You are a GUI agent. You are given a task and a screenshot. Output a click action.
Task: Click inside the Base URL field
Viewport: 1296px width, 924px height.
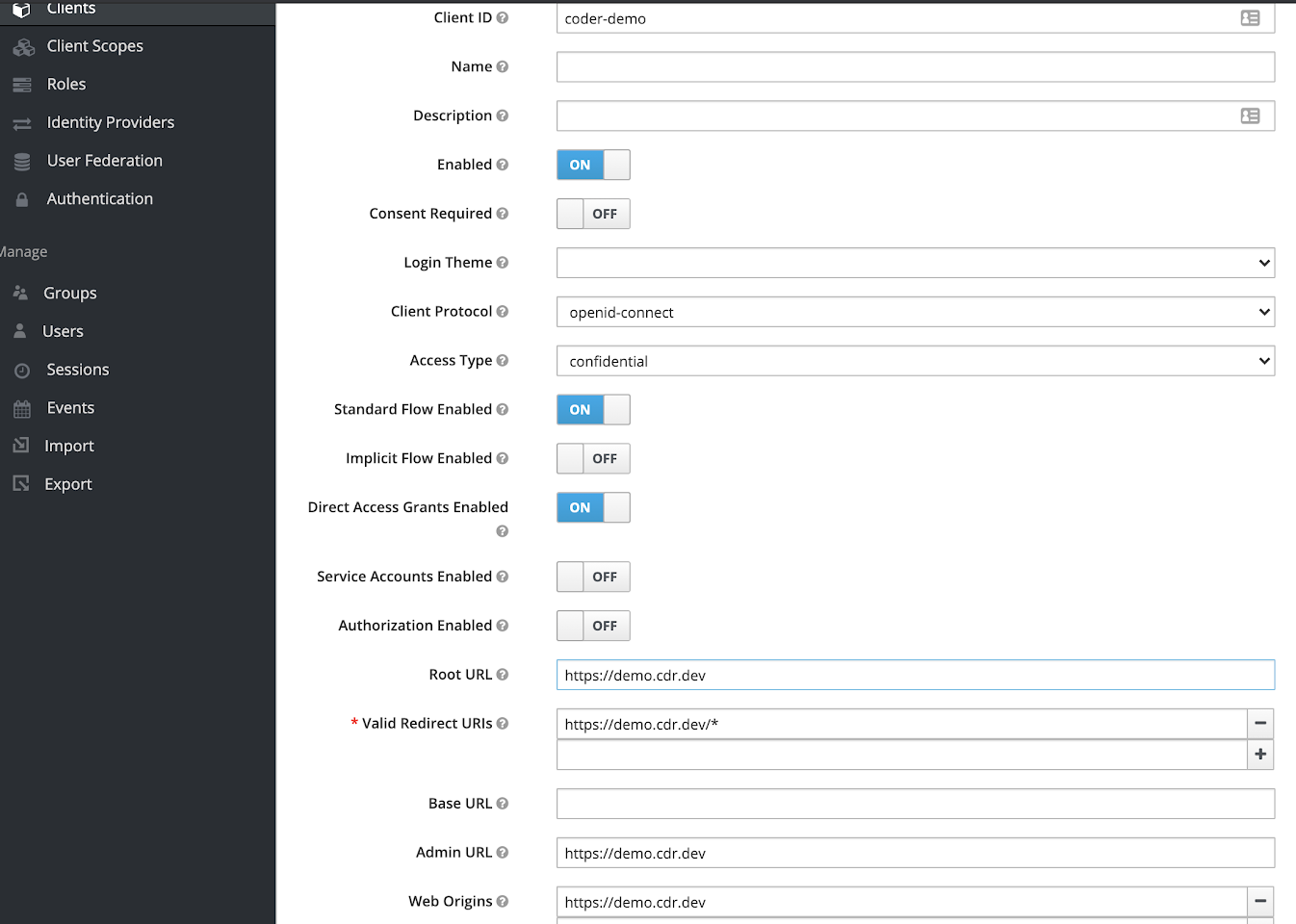click(915, 803)
